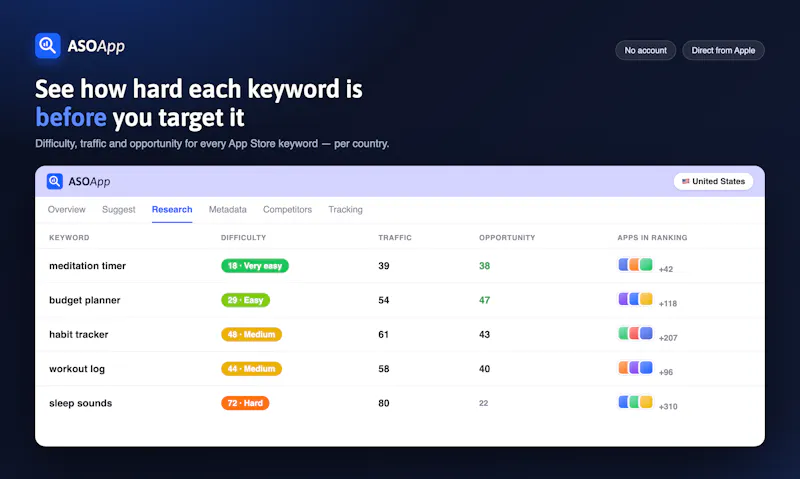
Task: Click the +207 more apps count
Action: (x=668, y=338)
